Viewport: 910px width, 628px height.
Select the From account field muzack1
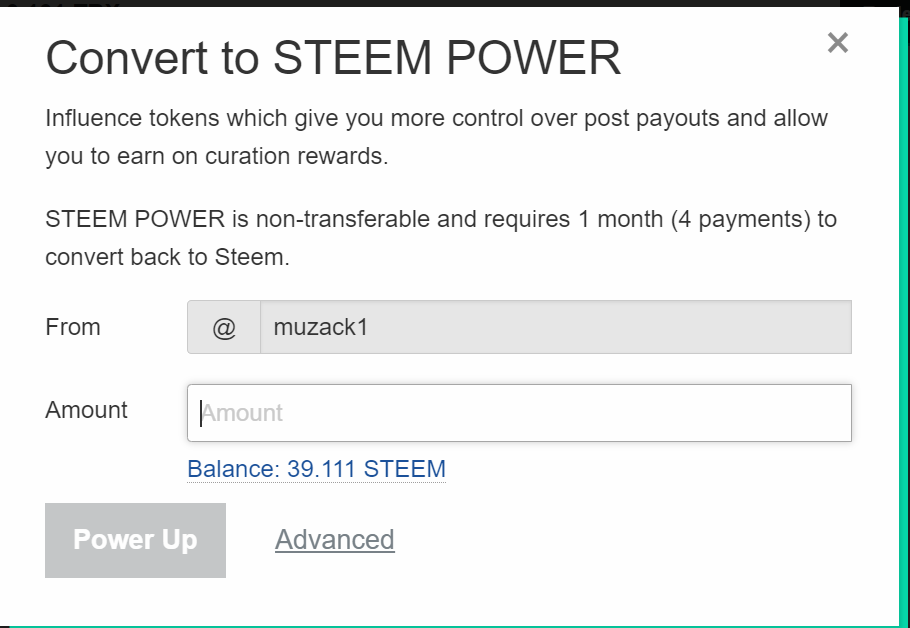point(556,327)
